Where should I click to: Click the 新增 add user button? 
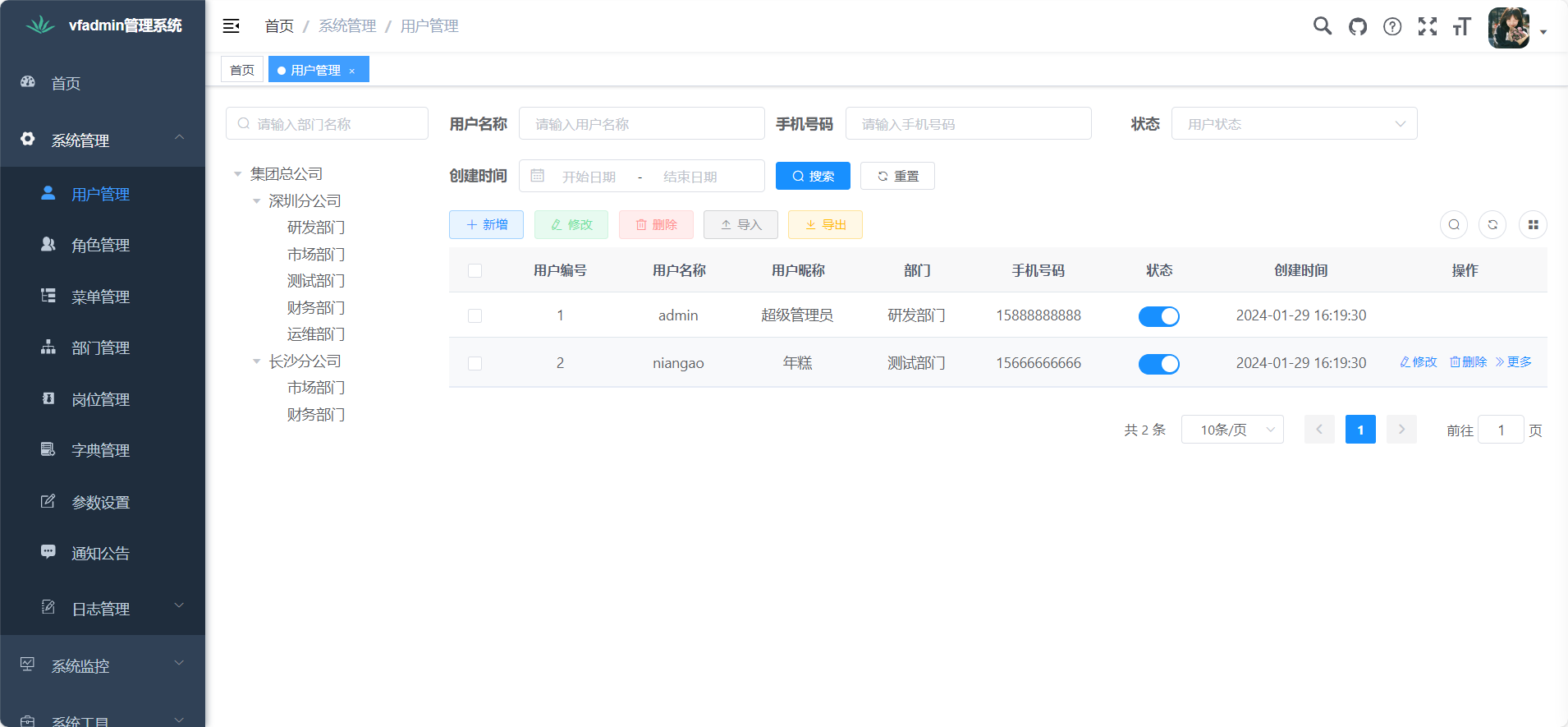(x=486, y=225)
